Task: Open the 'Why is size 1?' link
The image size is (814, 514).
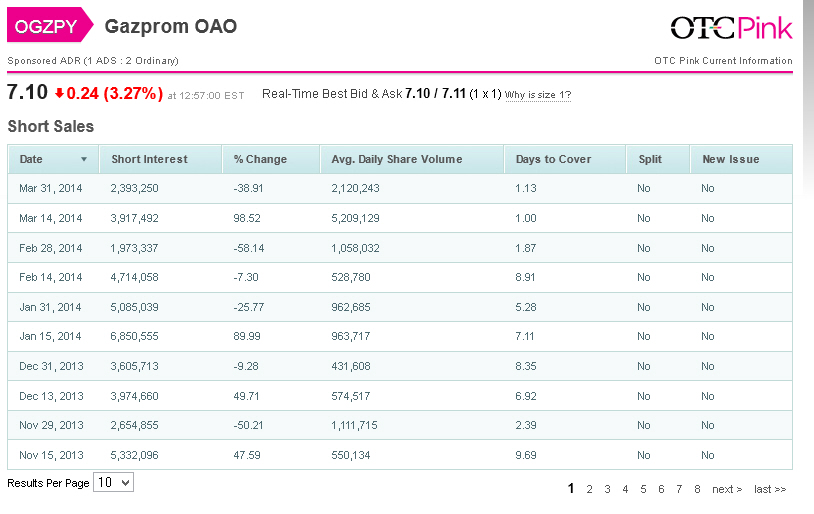Action: pyautogui.click(x=538, y=95)
